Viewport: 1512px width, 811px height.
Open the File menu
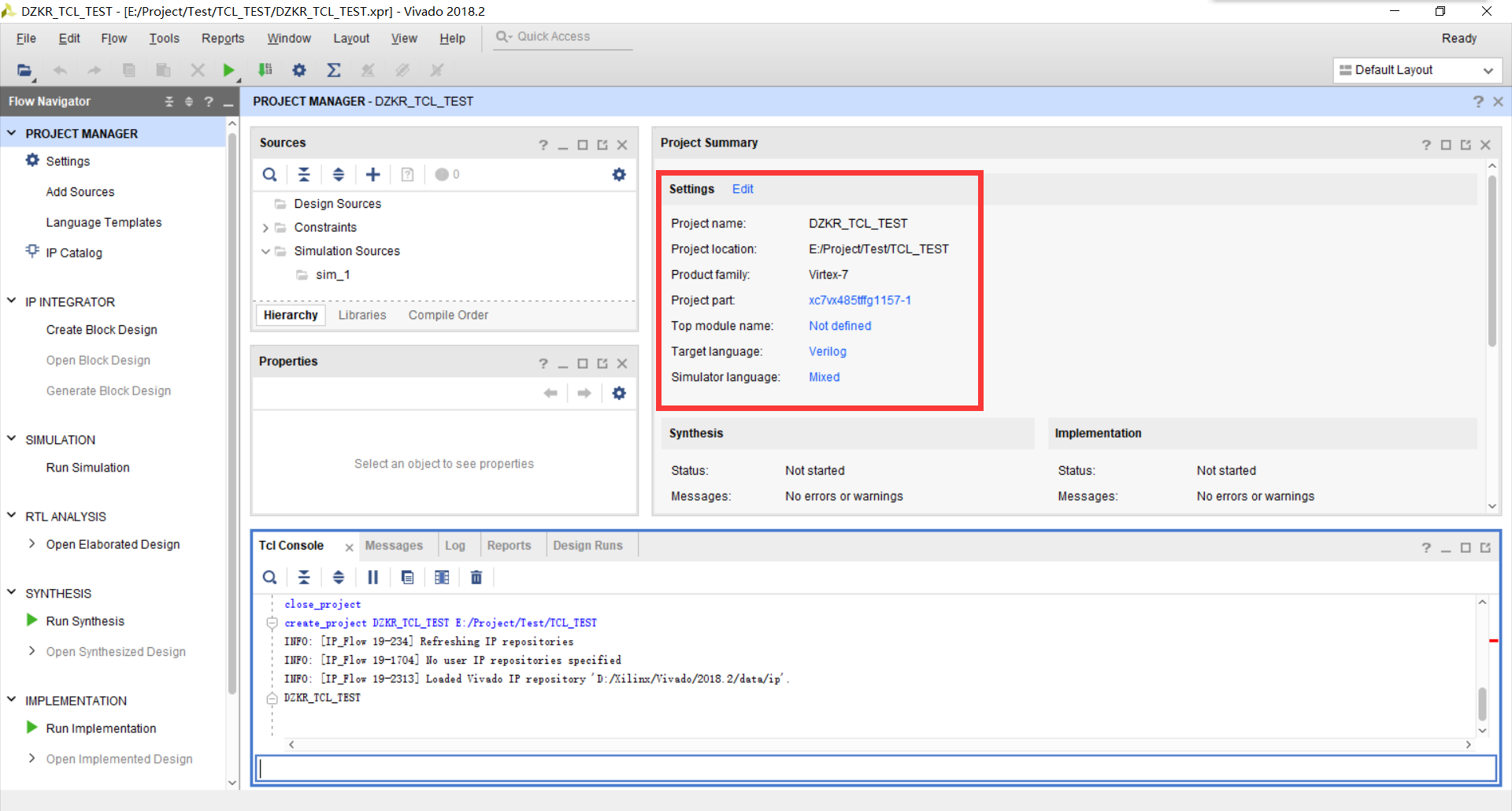[26, 39]
